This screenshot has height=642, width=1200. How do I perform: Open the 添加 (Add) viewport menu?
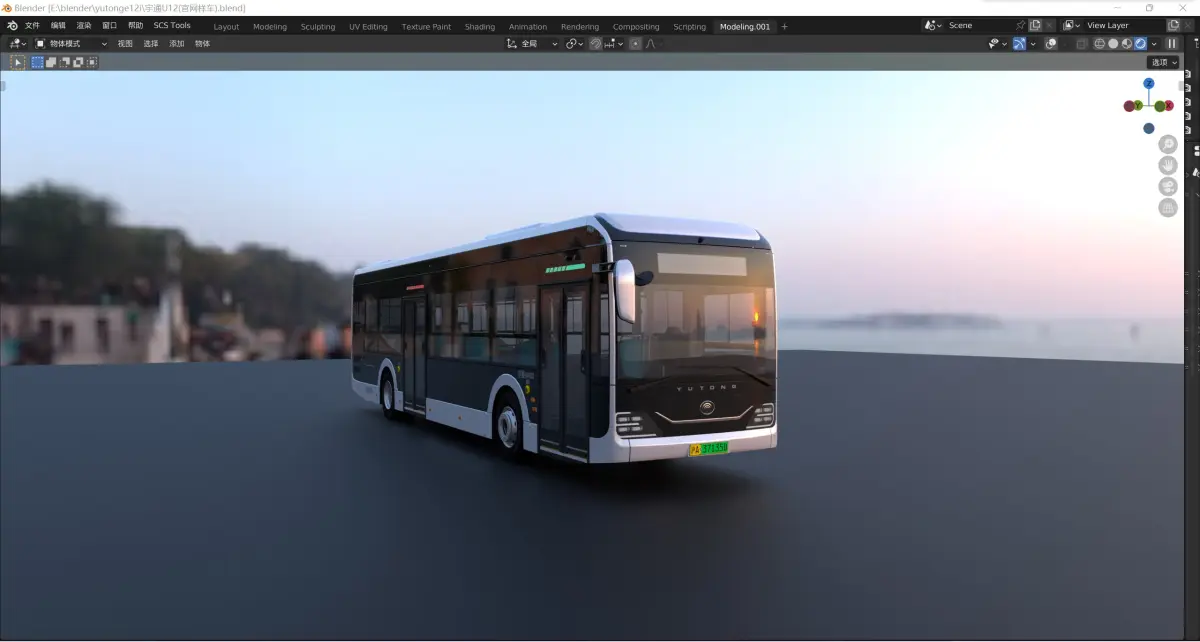pos(177,44)
